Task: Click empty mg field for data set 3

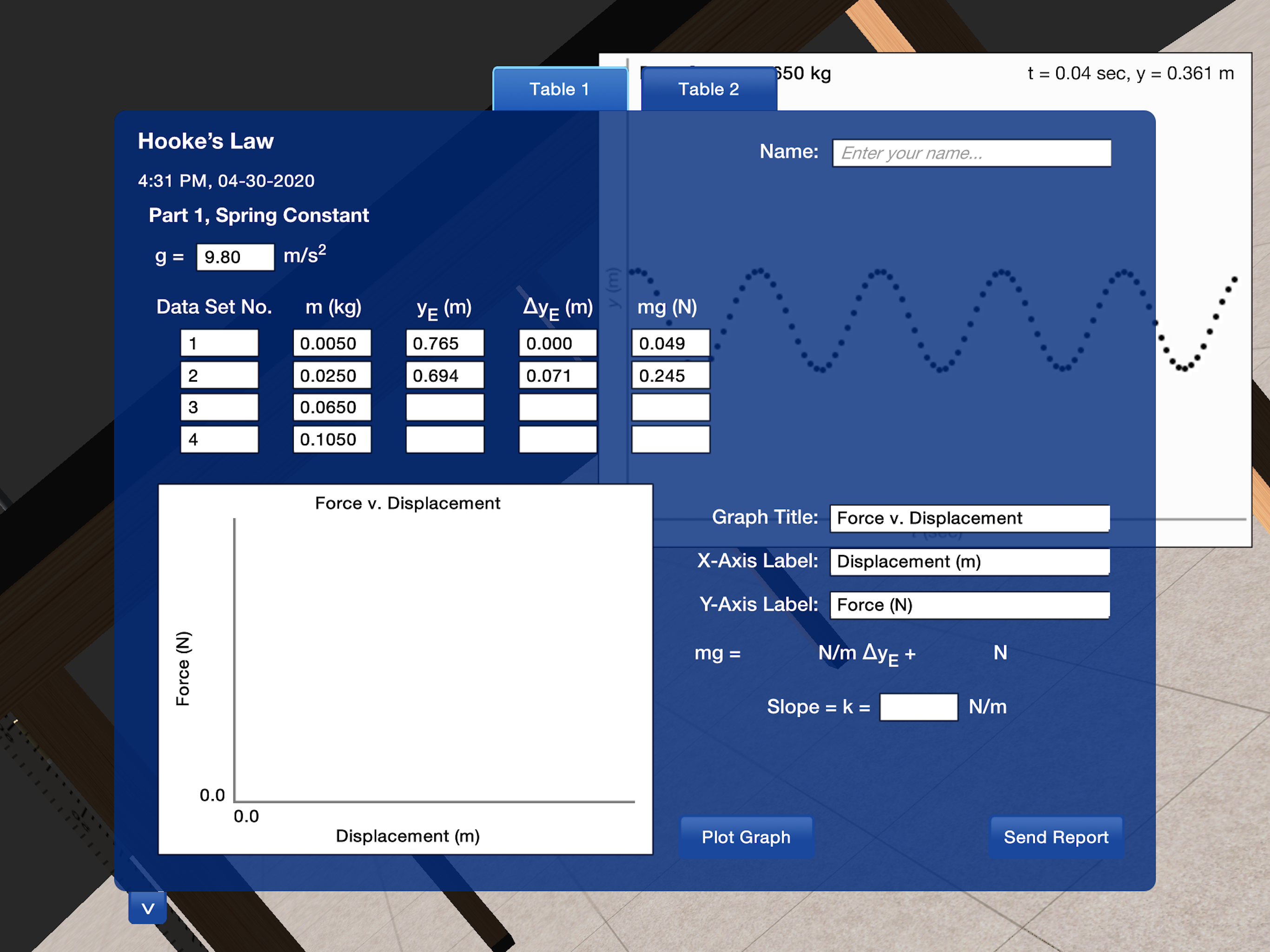Action: pyautogui.click(x=671, y=407)
